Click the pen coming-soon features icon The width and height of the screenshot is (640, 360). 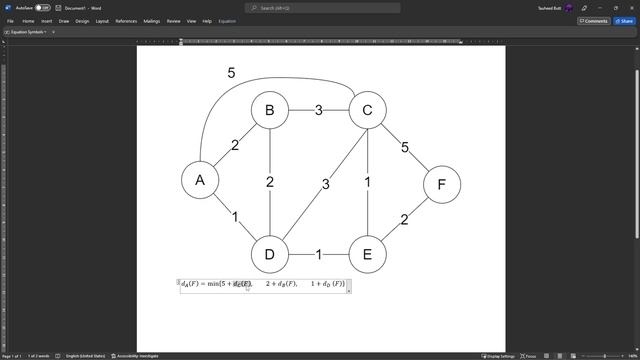coord(584,8)
